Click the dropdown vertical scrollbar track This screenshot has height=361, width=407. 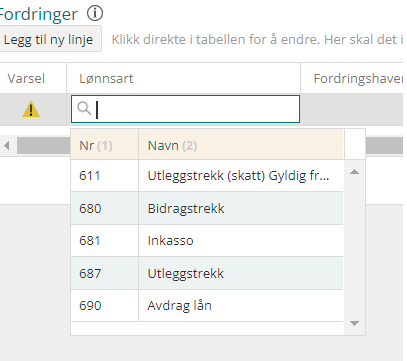354,247
